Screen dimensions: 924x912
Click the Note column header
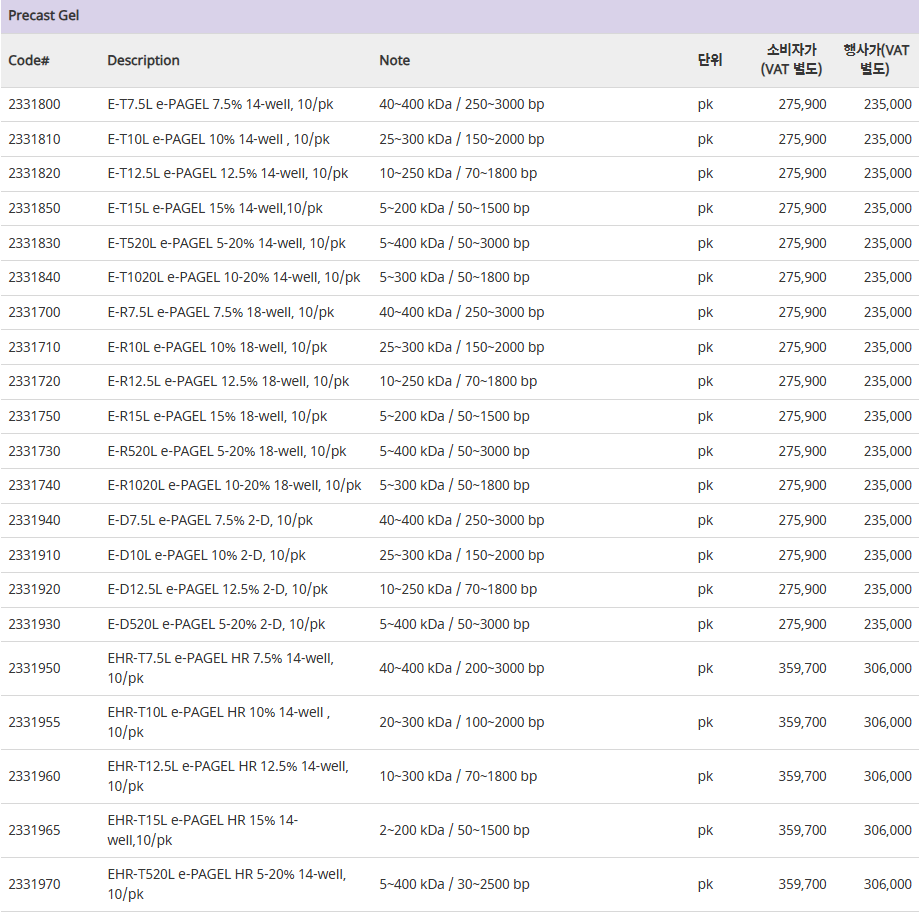(394, 60)
